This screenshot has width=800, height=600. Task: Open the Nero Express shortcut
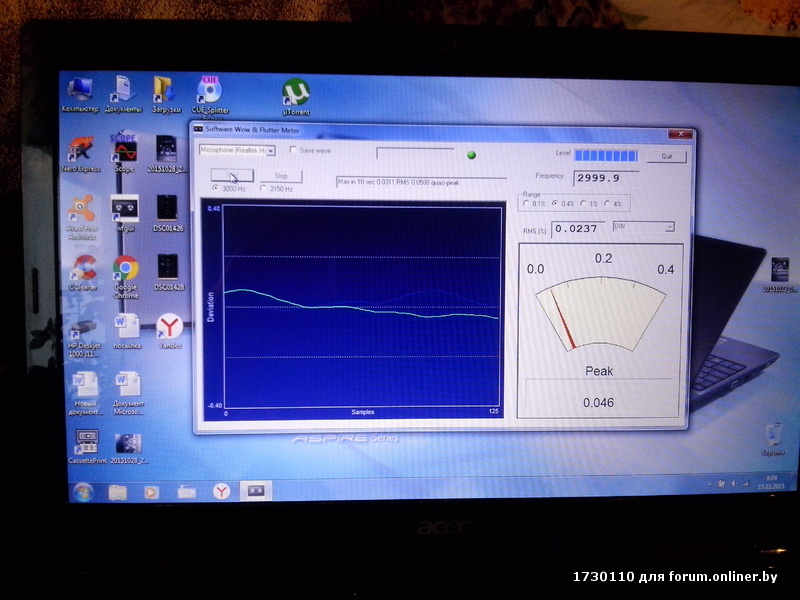tap(83, 152)
